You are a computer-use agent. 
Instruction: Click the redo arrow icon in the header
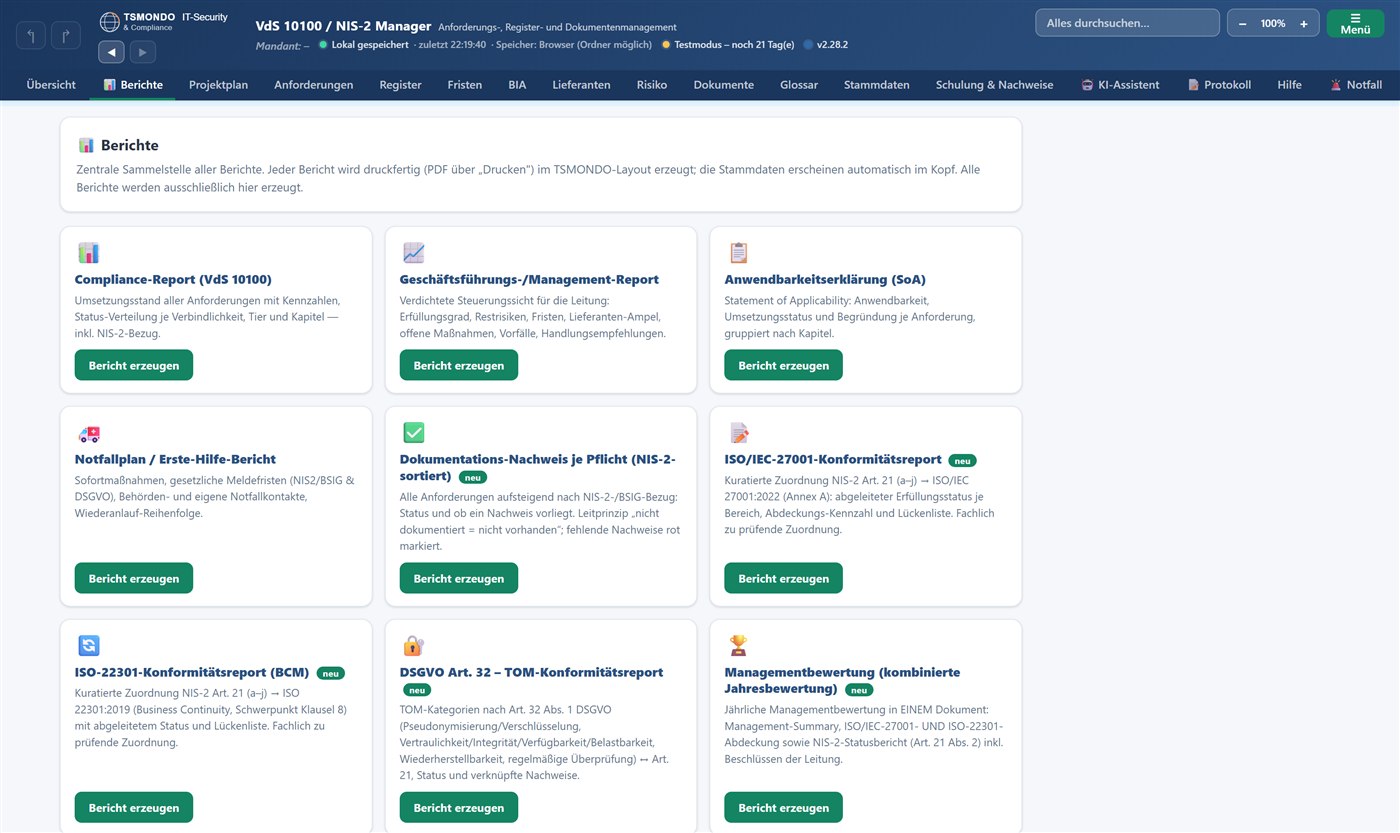(66, 36)
